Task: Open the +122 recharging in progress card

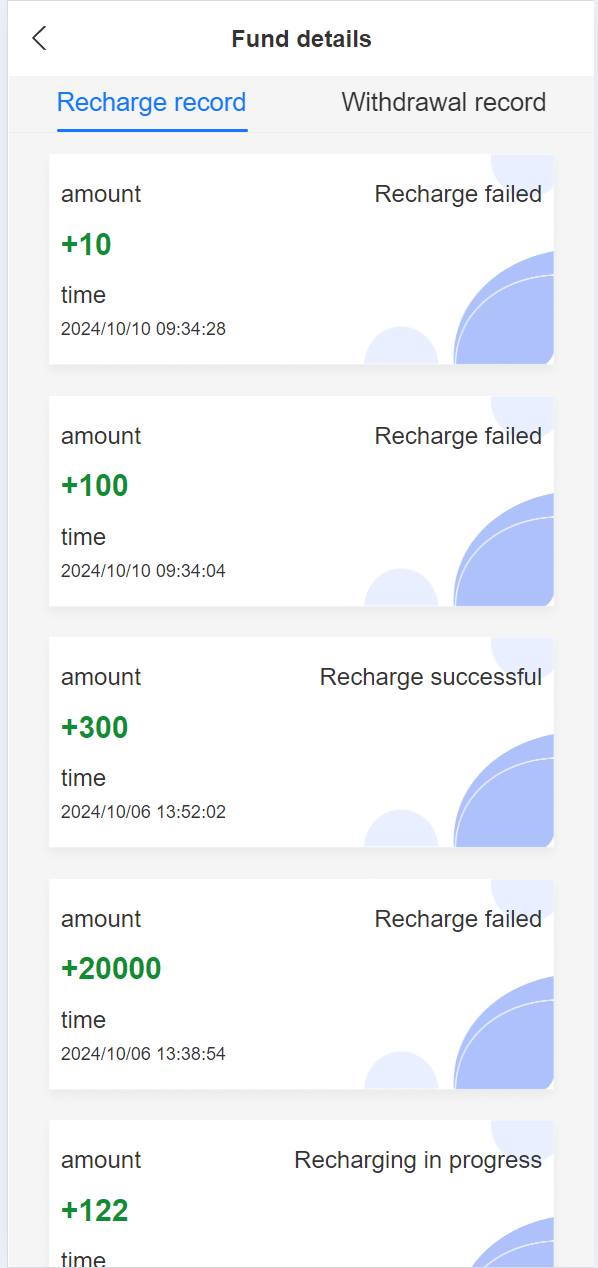Action: coord(301,1194)
